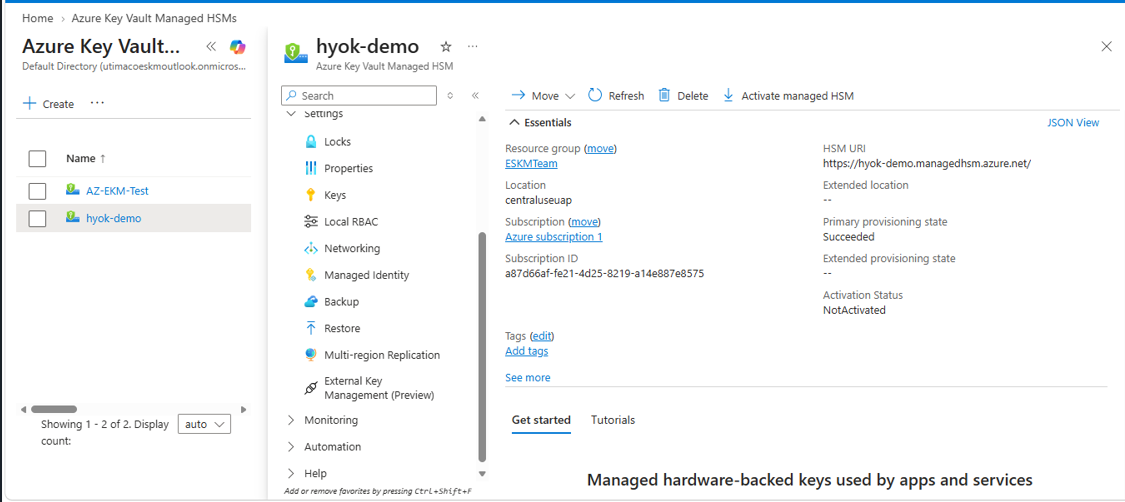Click the JSON View link
This screenshot has width=1125, height=502.
(x=1073, y=123)
